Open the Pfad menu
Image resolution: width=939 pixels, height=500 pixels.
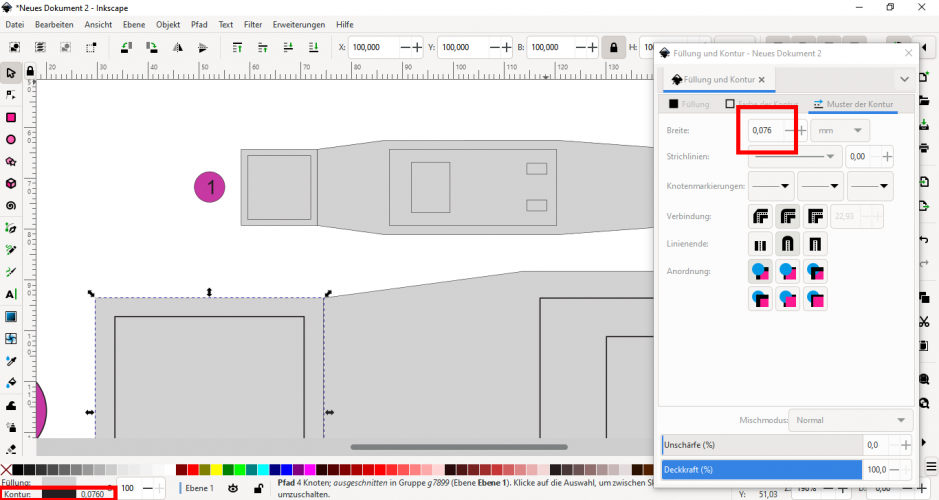(199, 25)
